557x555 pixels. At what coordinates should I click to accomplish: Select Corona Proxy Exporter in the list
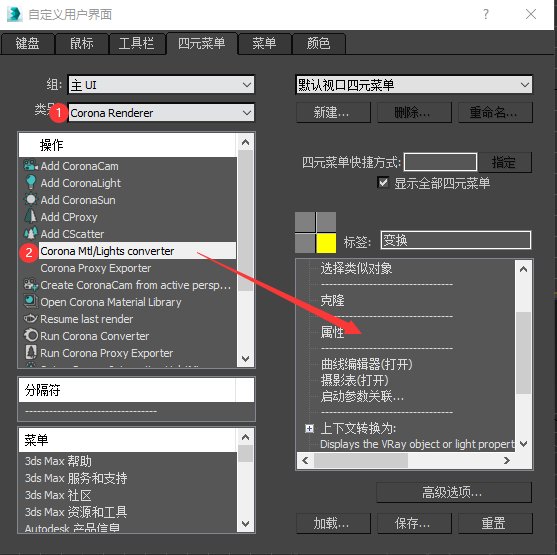[96, 268]
